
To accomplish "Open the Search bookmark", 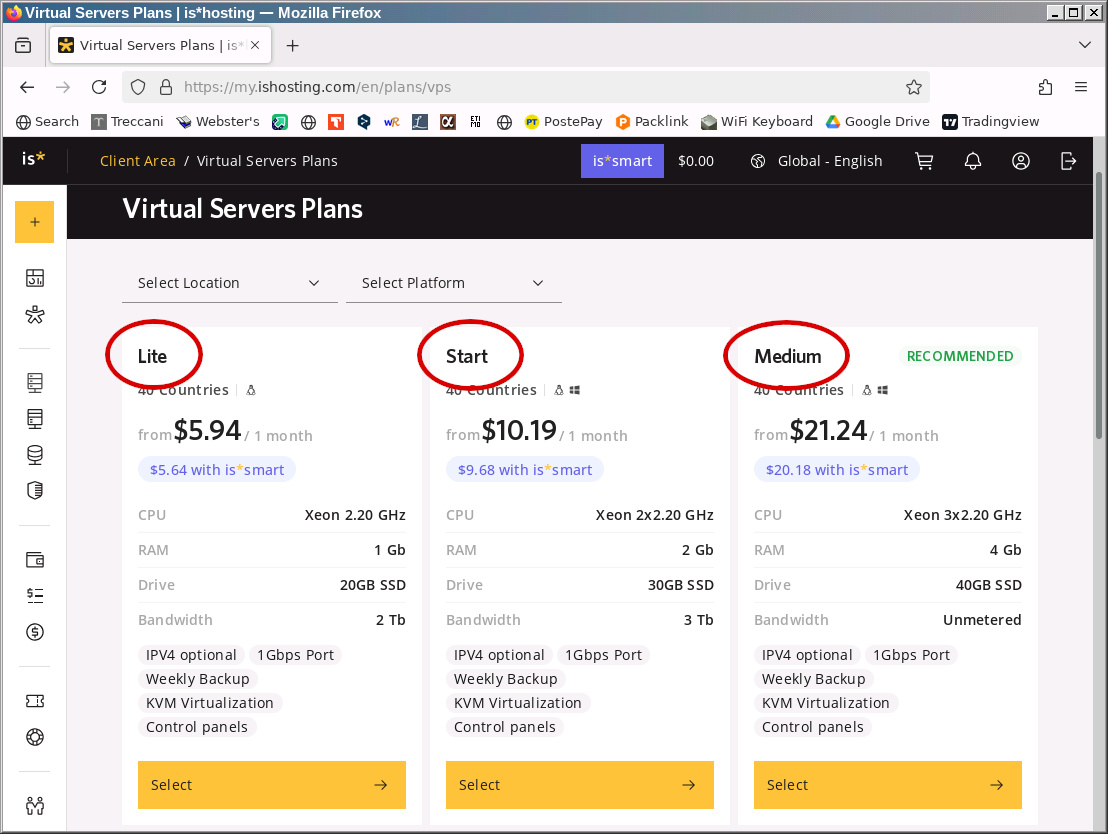I will [47, 122].
